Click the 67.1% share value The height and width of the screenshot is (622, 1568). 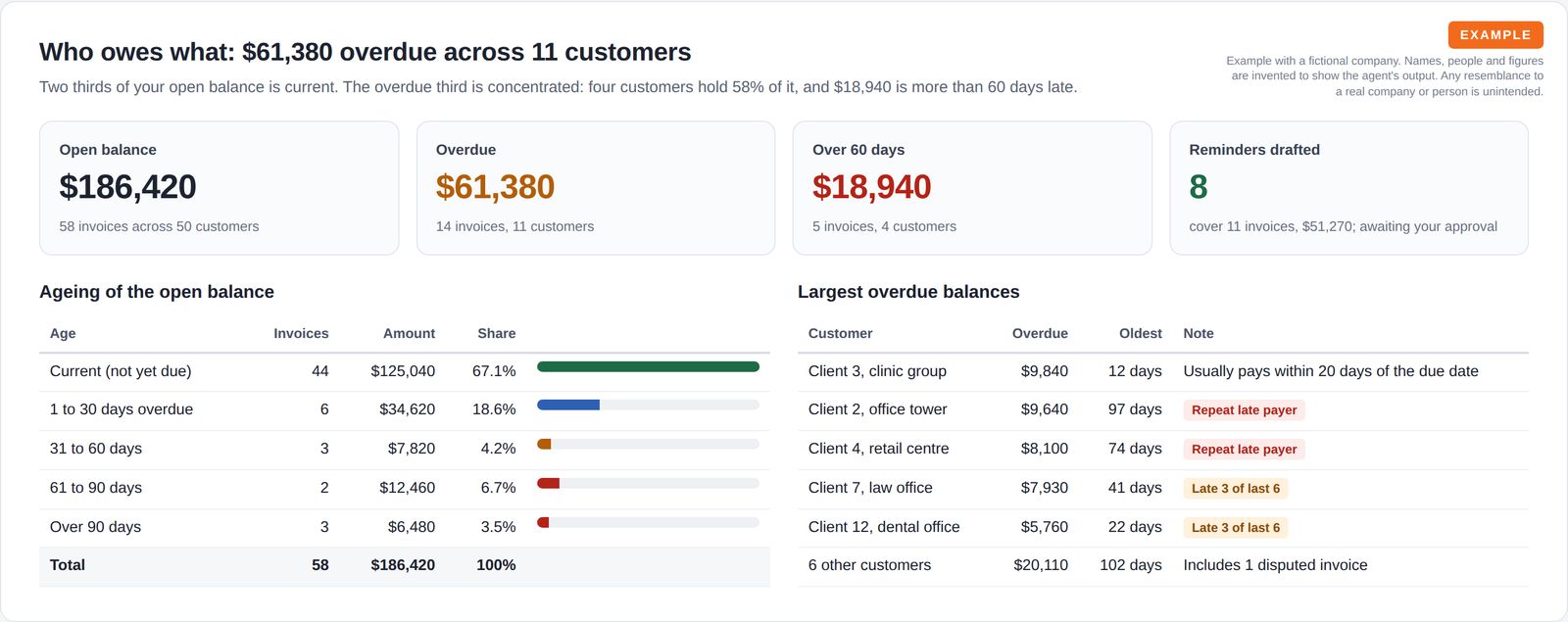[x=494, y=371]
